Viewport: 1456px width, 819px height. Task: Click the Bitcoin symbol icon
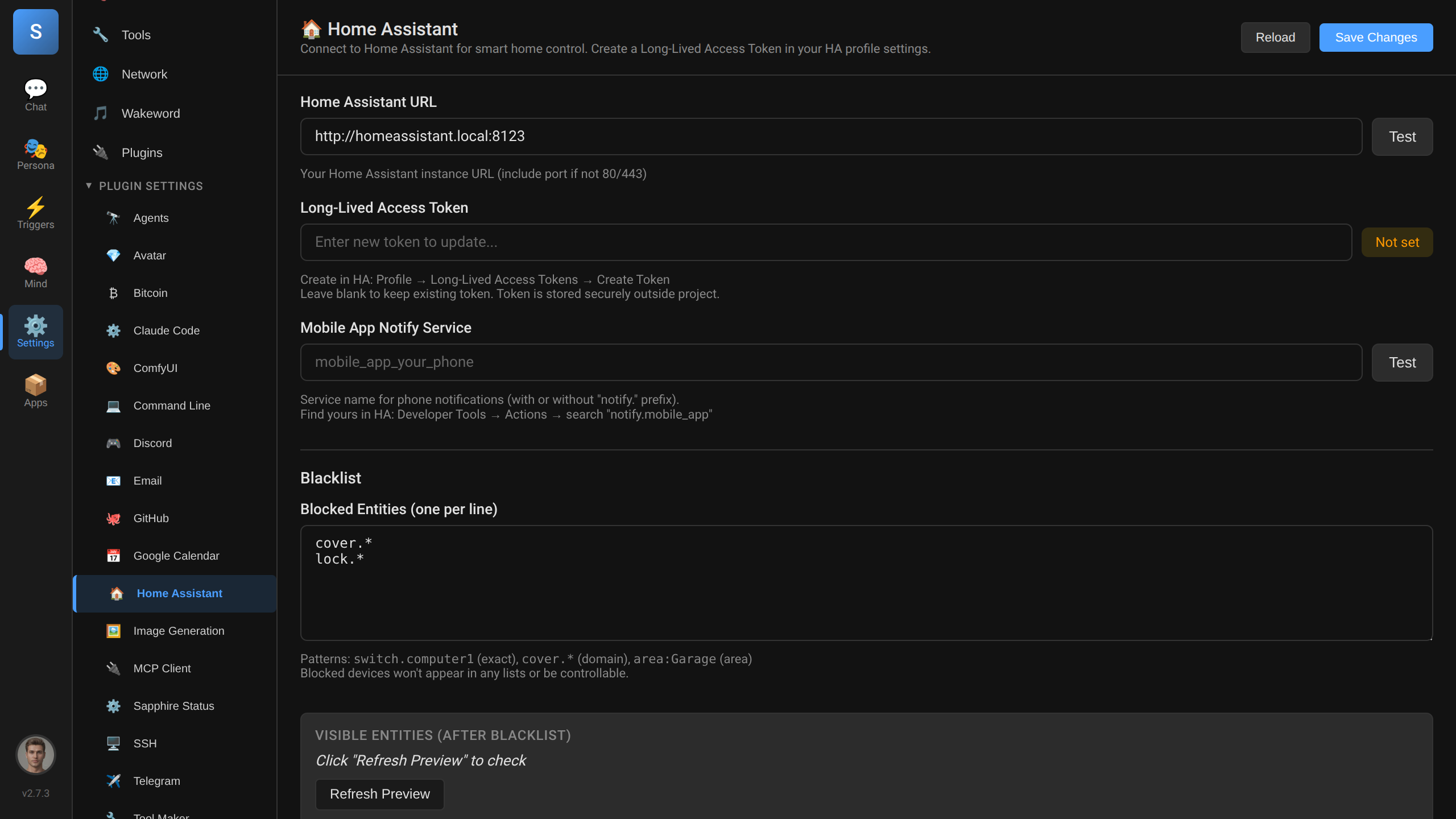pos(113,293)
